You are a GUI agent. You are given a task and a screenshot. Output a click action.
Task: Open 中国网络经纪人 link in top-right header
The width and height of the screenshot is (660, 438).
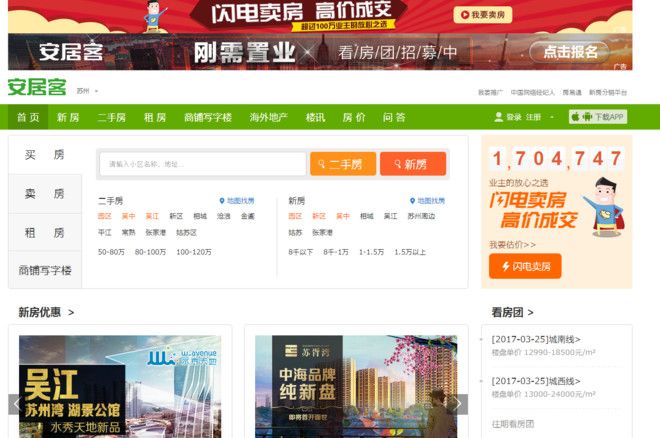(x=532, y=93)
